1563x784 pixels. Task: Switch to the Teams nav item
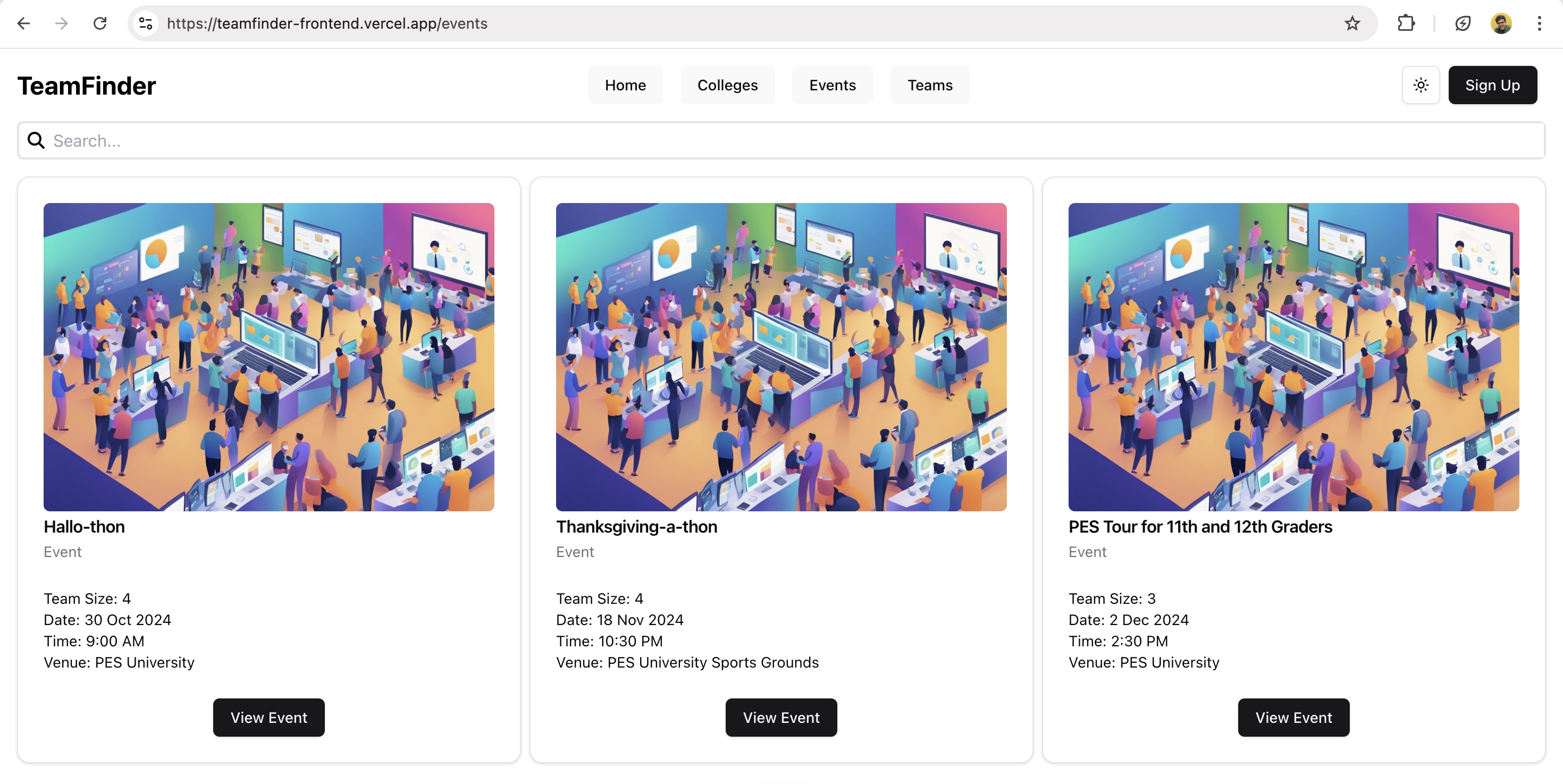[929, 85]
